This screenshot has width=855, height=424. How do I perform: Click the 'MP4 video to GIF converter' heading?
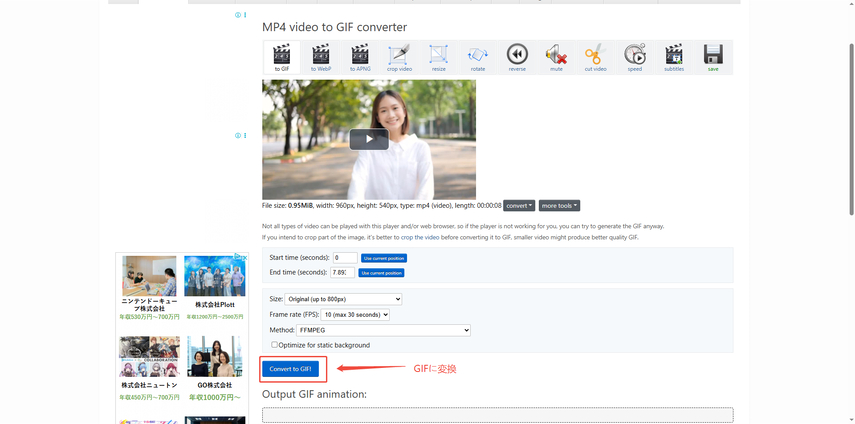tap(334, 27)
